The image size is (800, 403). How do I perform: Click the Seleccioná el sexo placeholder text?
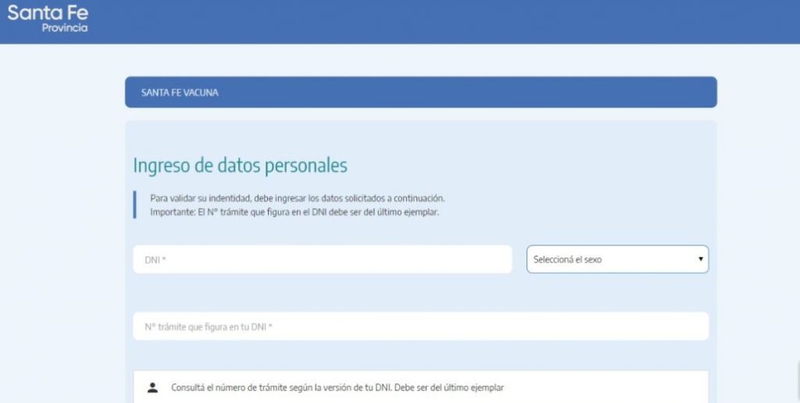pos(567,259)
